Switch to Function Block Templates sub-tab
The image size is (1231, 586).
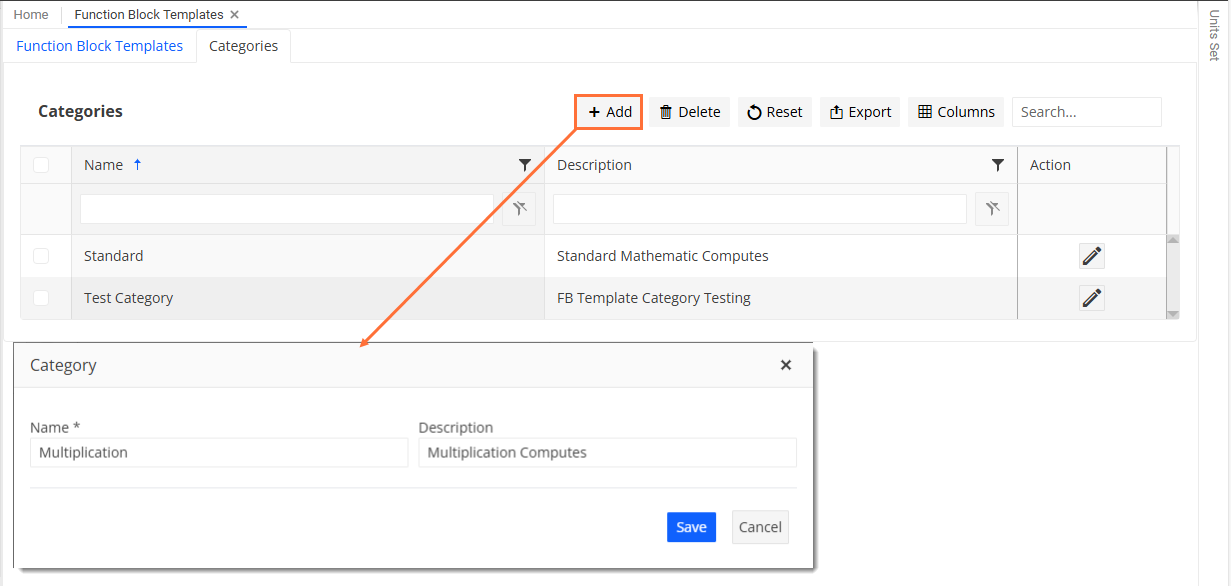100,46
